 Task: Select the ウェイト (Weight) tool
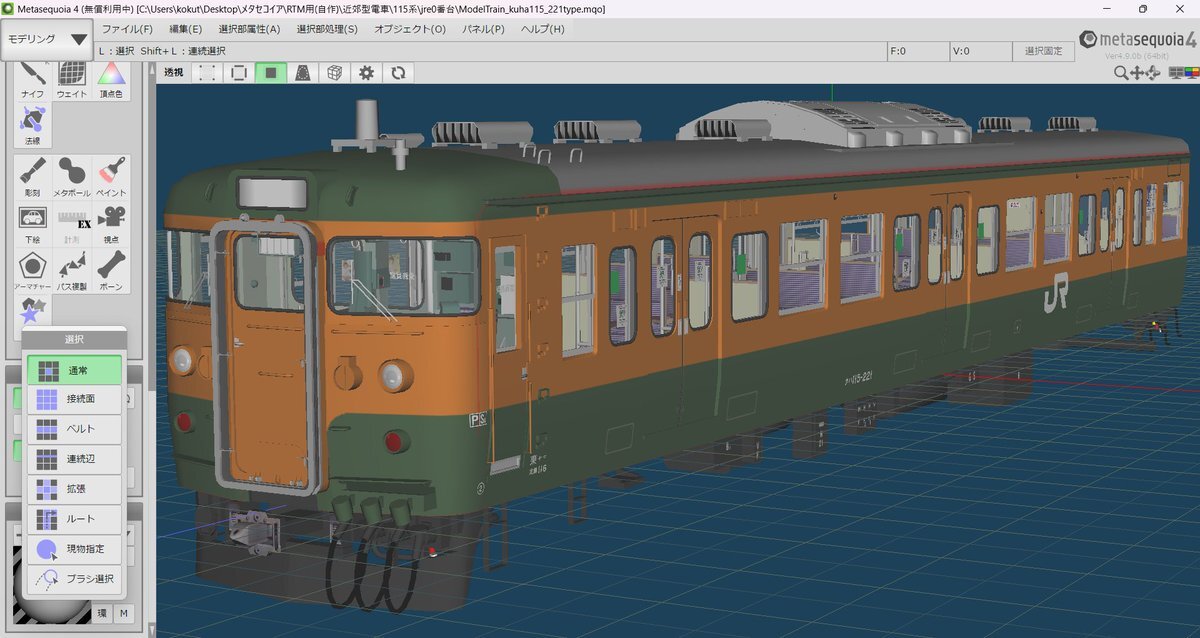pos(72,79)
